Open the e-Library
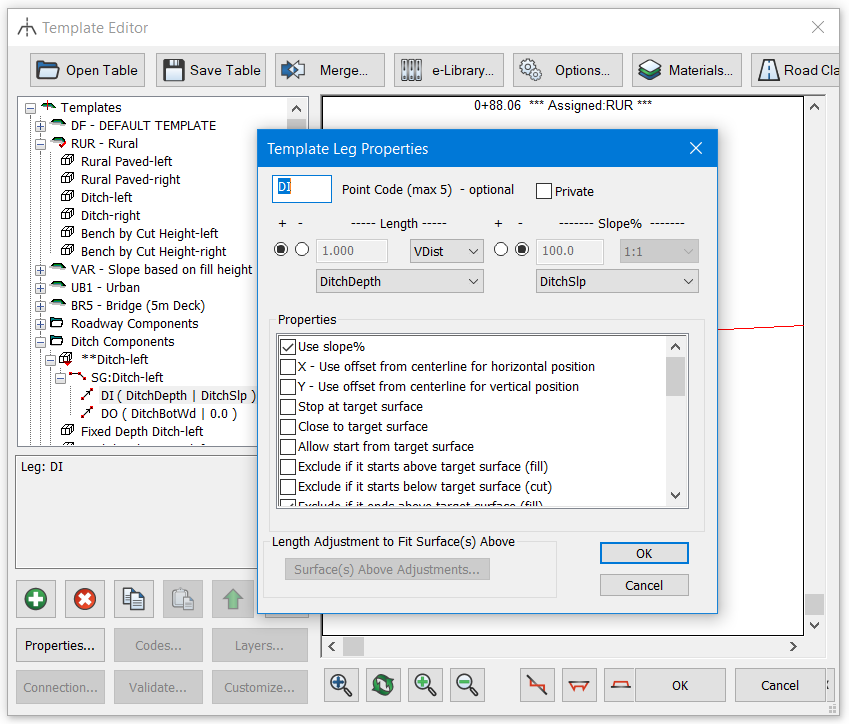The width and height of the screenshot is (849, 724). click(x=449, y=70)
